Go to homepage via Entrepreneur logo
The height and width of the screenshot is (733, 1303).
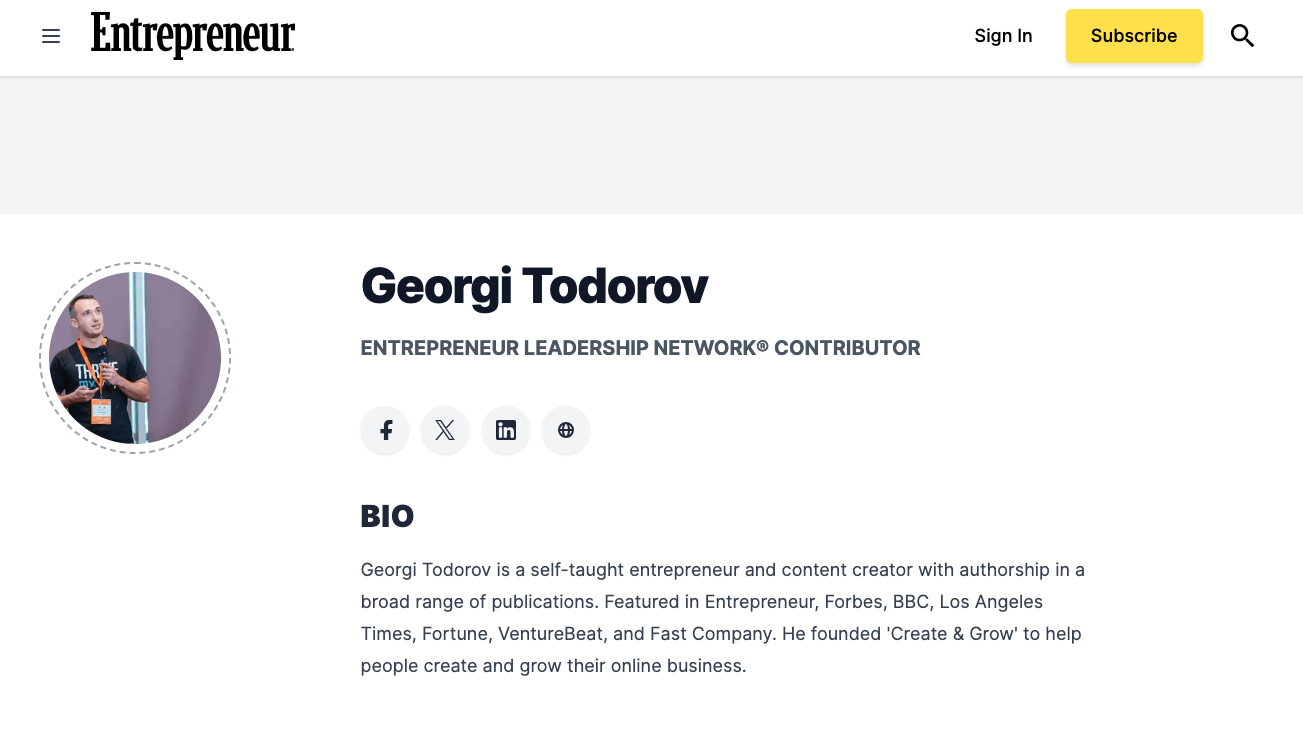pyautogui.click(x=193, y=36)
